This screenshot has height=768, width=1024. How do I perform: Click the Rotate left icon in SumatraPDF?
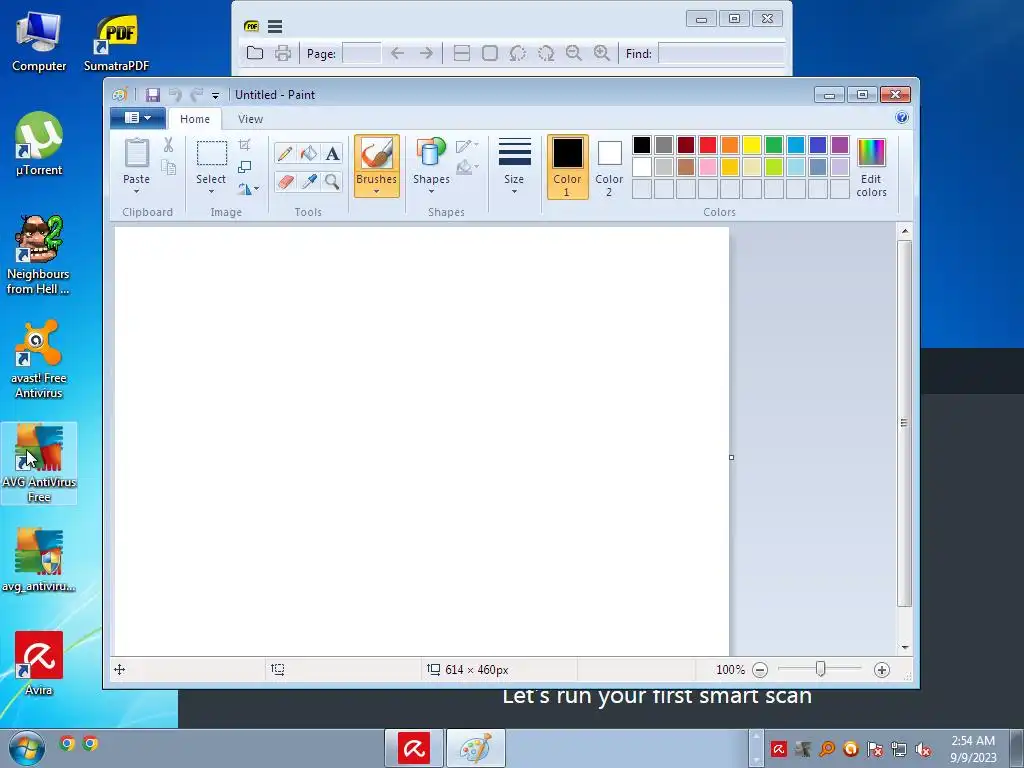pyautogui.click(x=517, y=54)
